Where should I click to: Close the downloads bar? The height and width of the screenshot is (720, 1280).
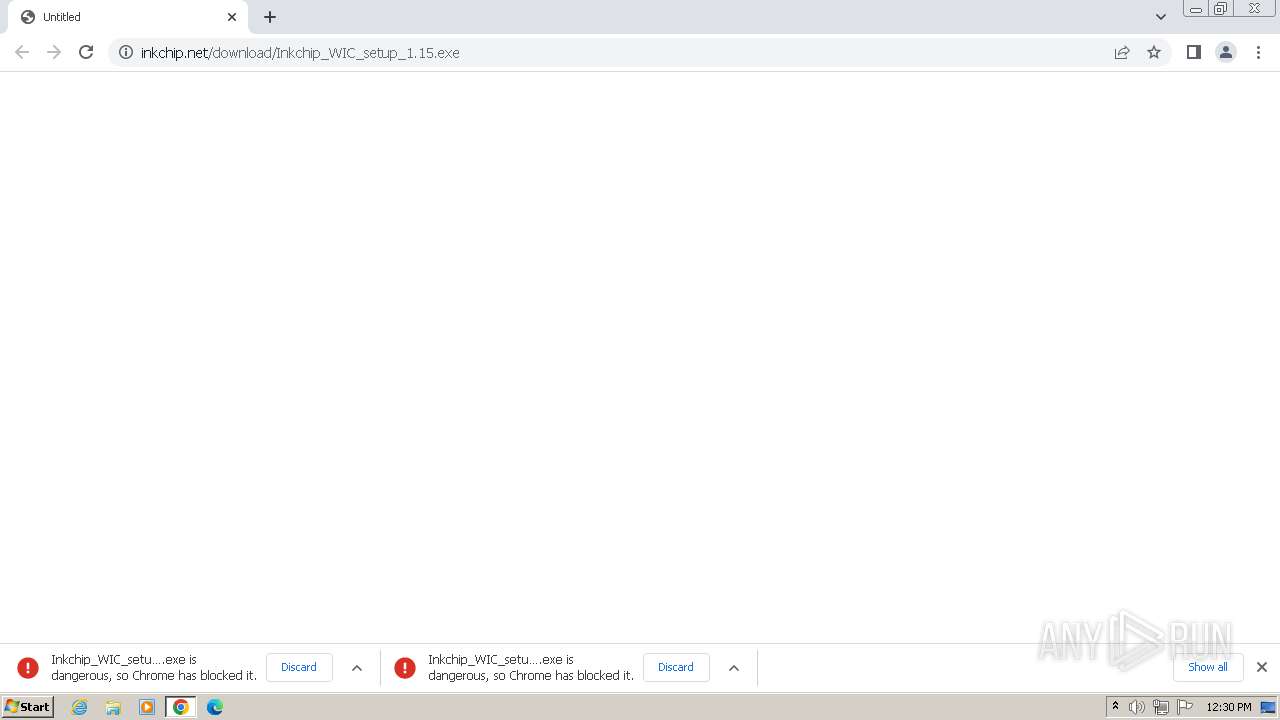tap(1262, 667)
